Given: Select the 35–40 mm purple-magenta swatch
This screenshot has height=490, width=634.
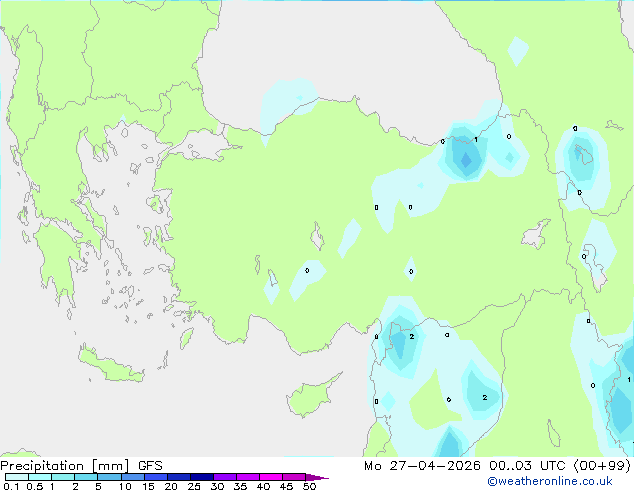Looking at the screenshot, I should (248, 477).
